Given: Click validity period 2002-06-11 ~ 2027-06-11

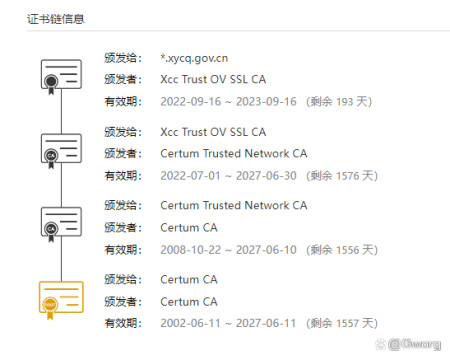Looking at the screenshot, I should click(x=228, y=323).
